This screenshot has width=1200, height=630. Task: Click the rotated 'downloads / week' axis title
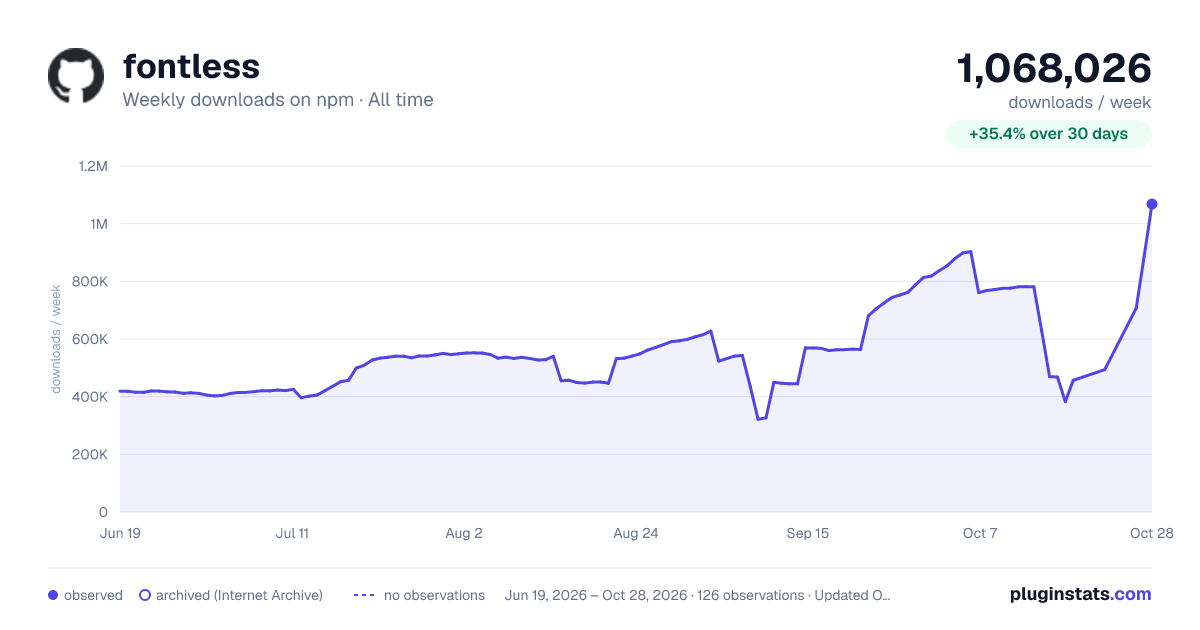(x=57, y=339)
